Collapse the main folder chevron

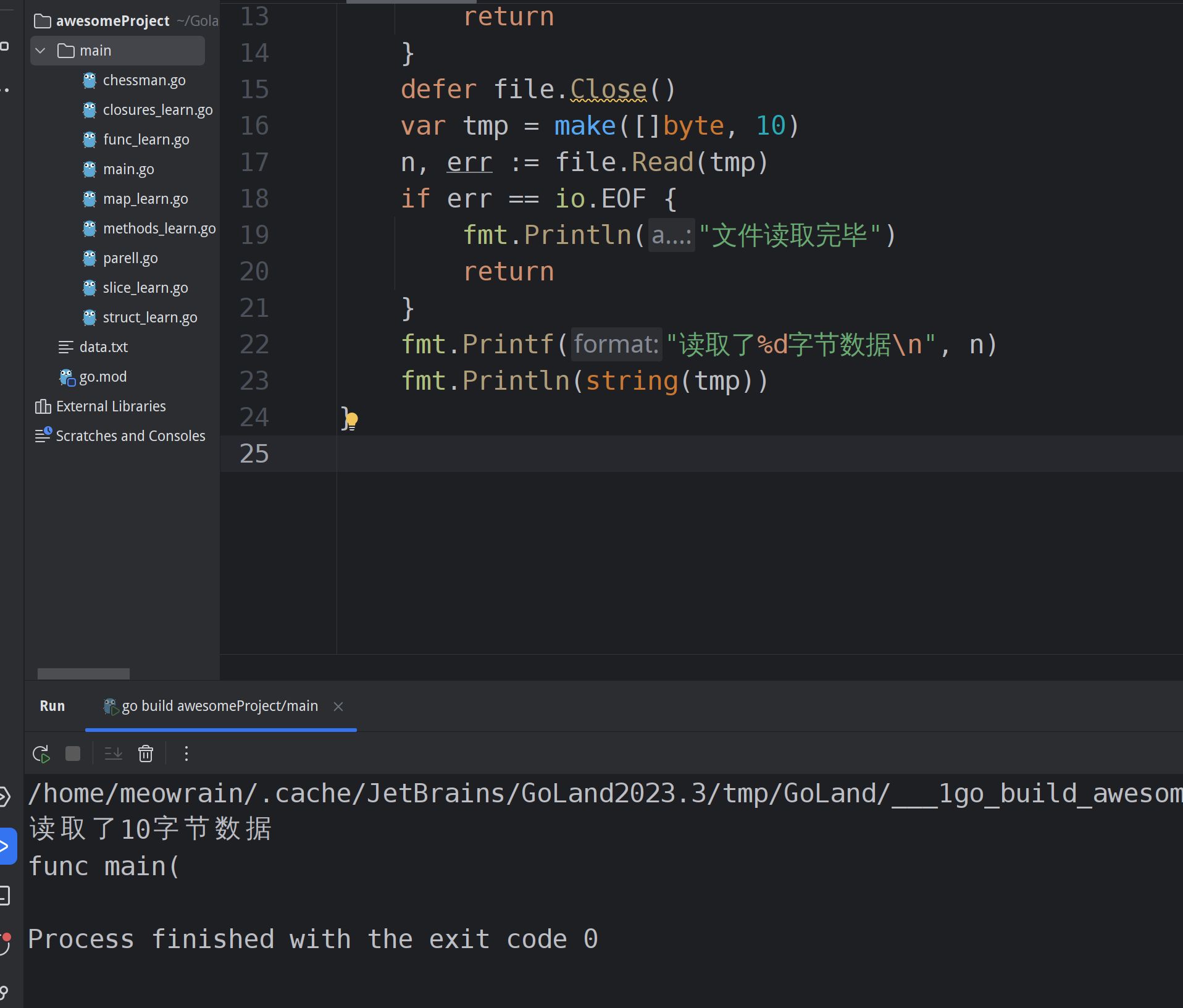41,51
